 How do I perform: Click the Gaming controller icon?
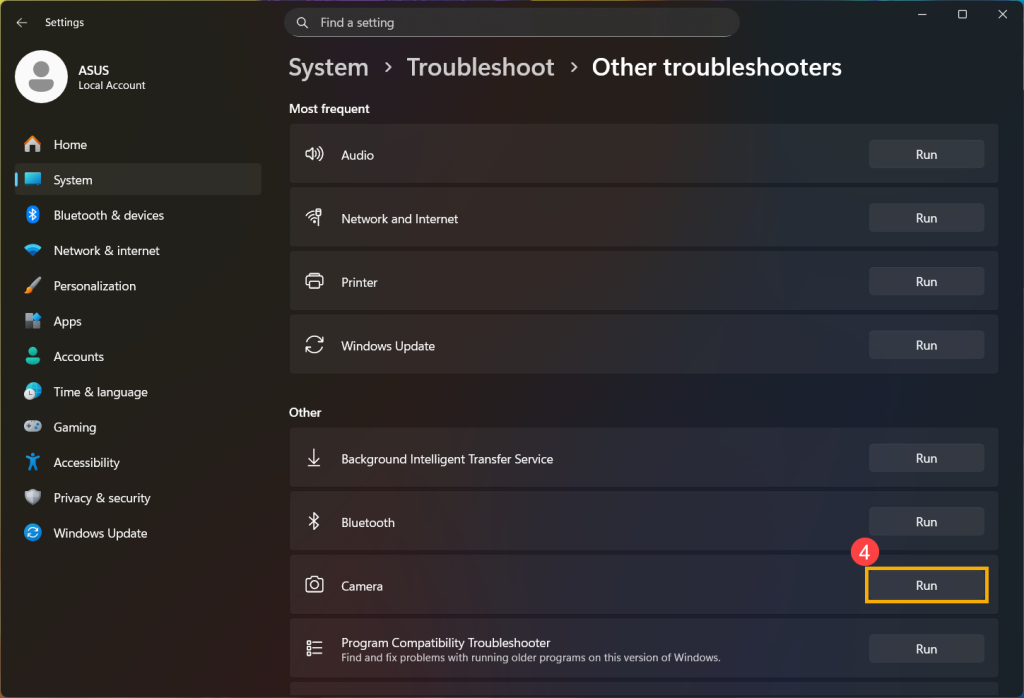pos(33,427)
